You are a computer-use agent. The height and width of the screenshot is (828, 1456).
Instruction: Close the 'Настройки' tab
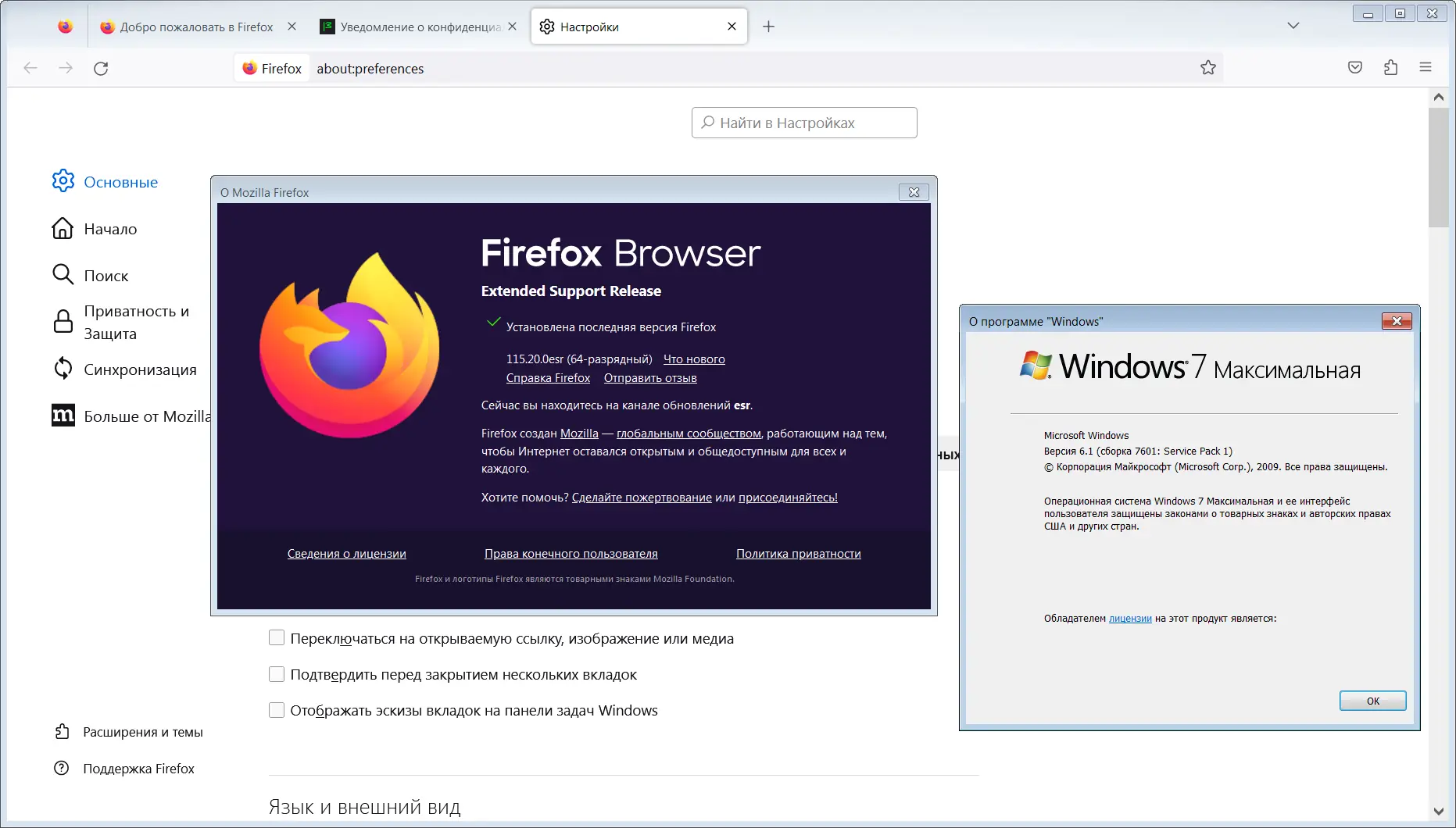pos(732,27)
